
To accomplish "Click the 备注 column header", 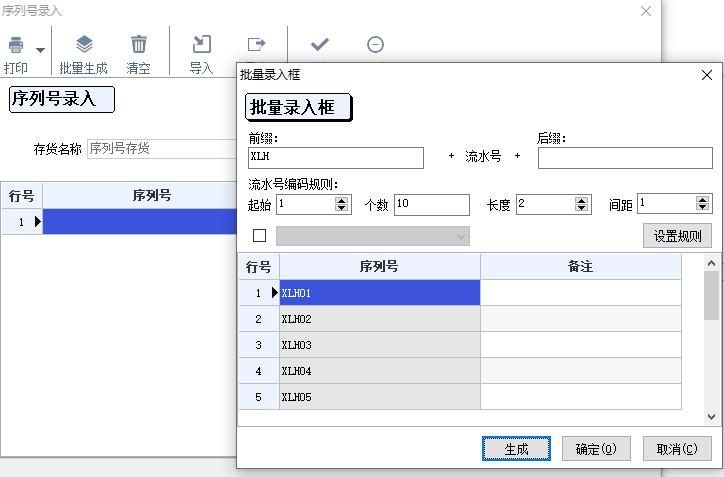I will pos(581,266).
